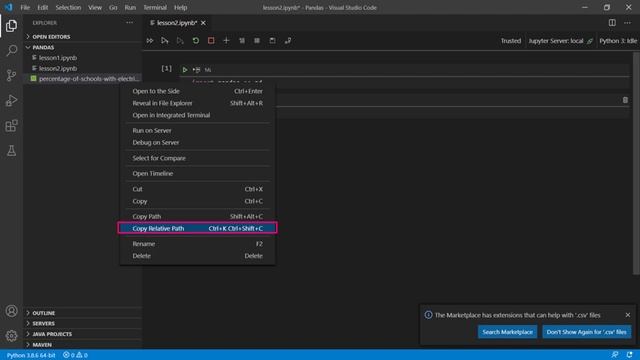Click the run cell and below icon

coord(180,40)
